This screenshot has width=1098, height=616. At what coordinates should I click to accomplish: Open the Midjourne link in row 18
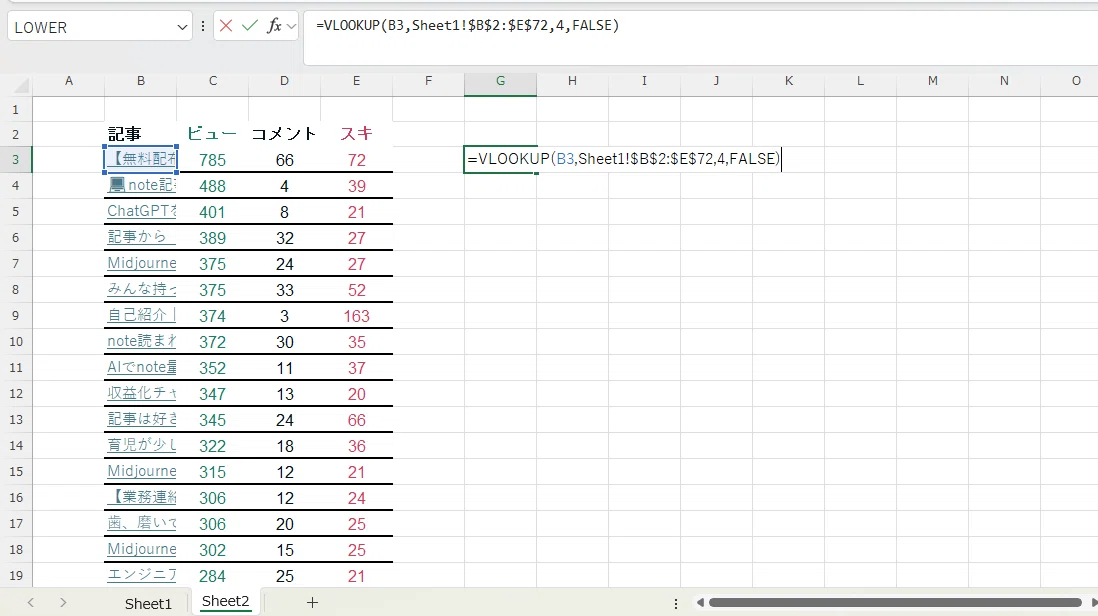[142, 549]
